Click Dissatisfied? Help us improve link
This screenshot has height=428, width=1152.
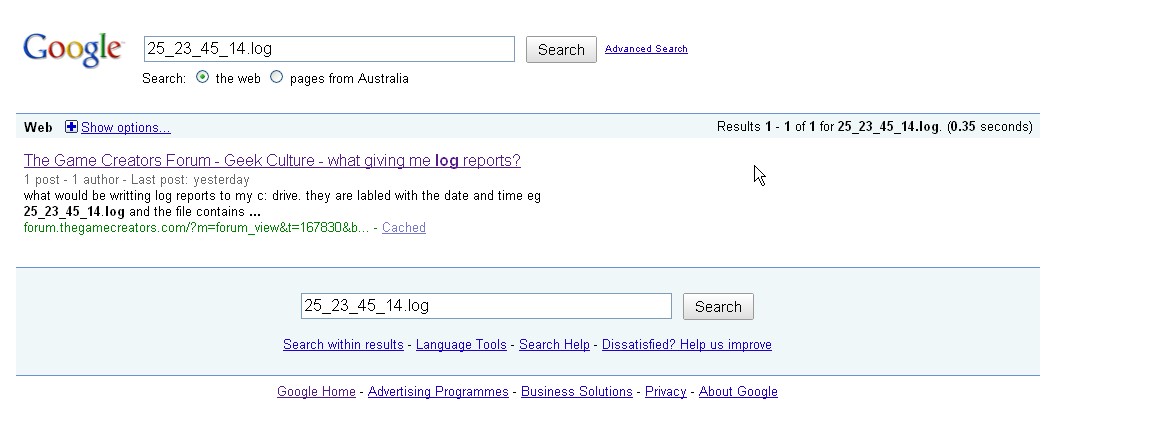(x=686, y=345)
